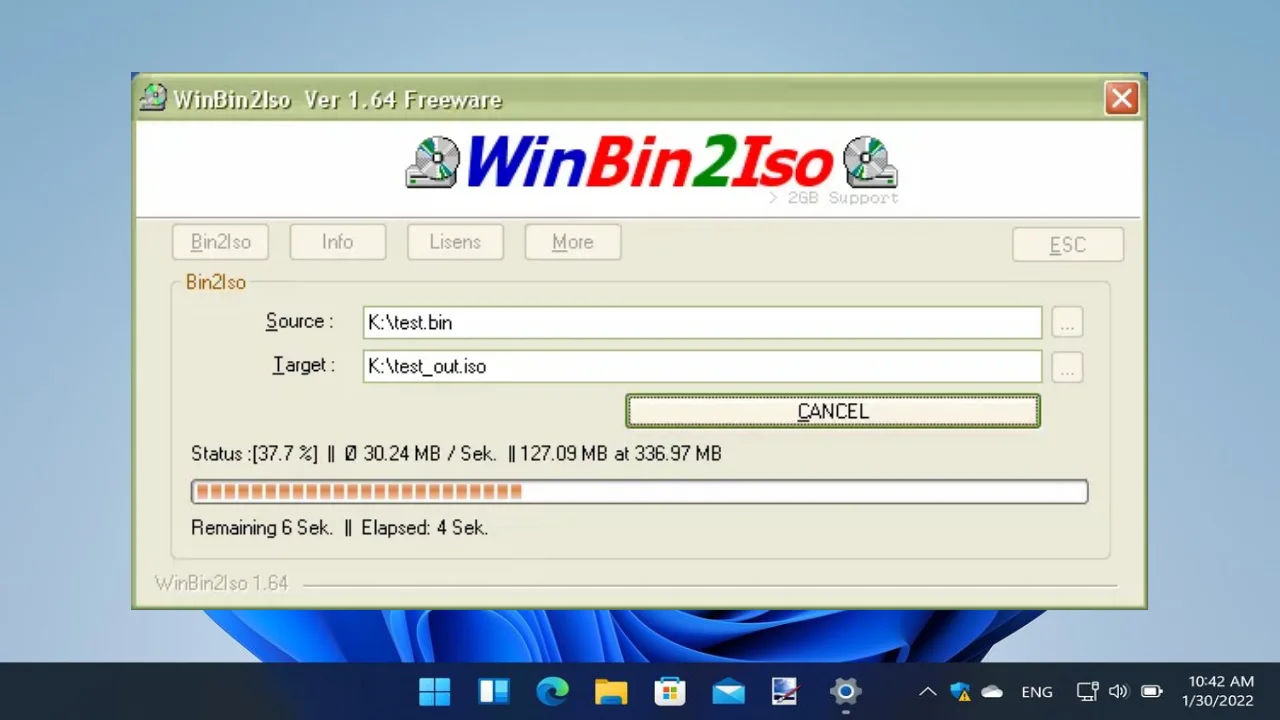Open Settings gear icon on taskbar
Image resolution: width=1280 pixels, height=720 pixels.
point(845,691)
